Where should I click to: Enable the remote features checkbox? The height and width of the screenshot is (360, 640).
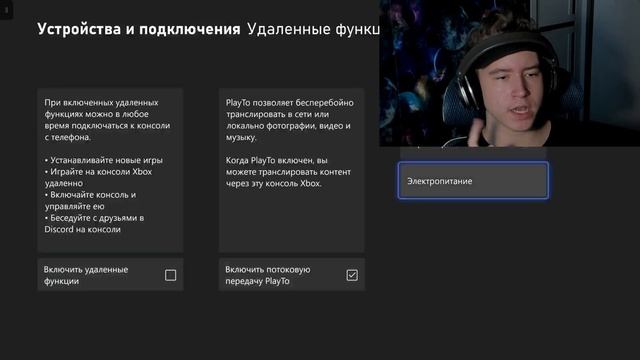click(x=171, y=275)
